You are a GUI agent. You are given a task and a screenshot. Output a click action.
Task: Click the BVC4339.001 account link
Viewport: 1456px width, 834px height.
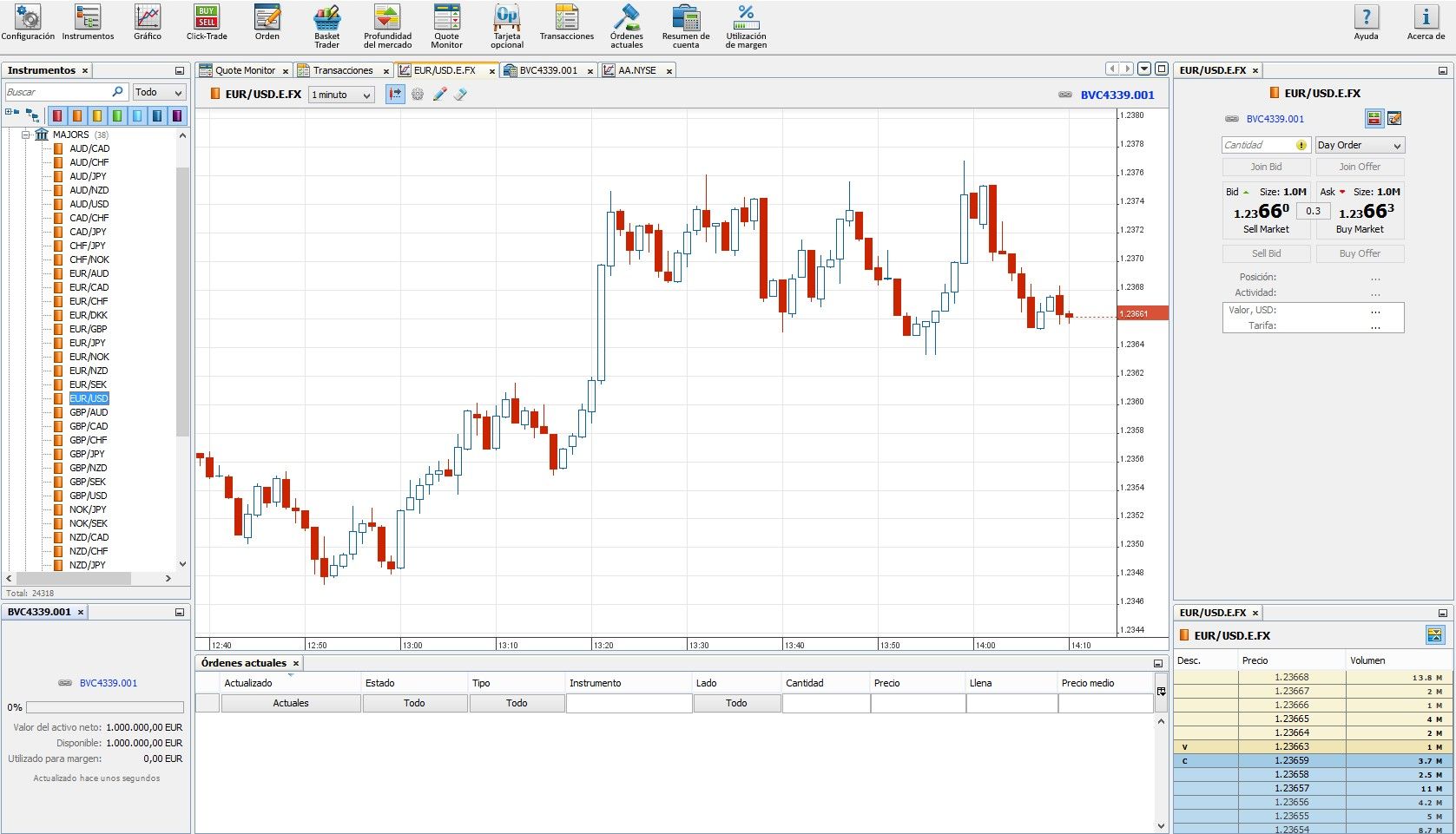1276,119
